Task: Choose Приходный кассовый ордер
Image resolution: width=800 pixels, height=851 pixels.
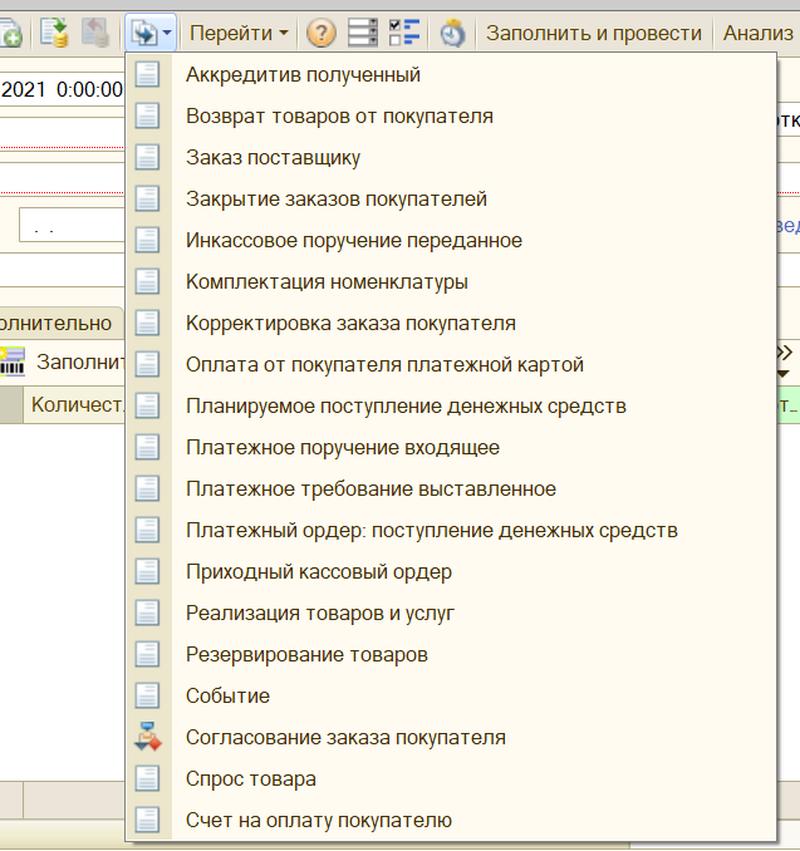Action: click(450, 571)
